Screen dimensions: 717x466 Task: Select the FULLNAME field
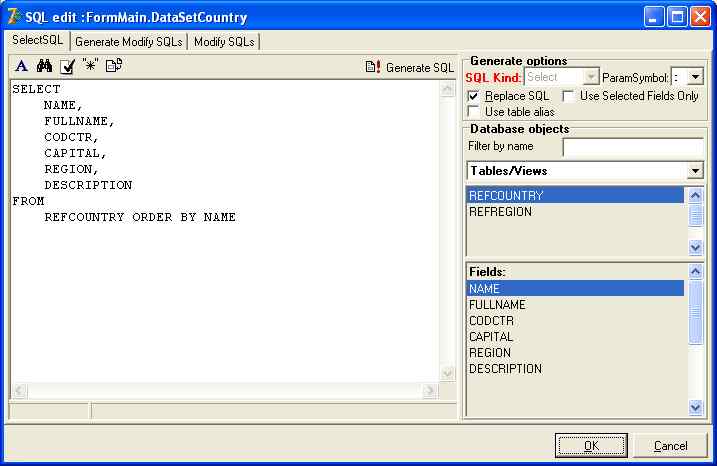(x=575, y=305)
